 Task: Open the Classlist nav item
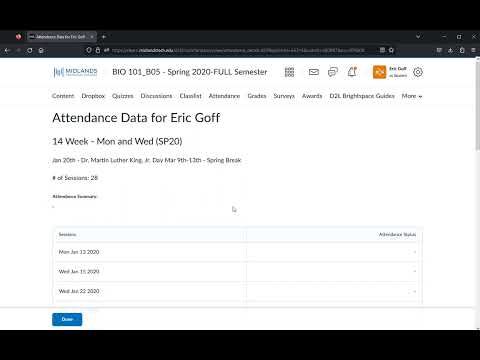(190, 96)
